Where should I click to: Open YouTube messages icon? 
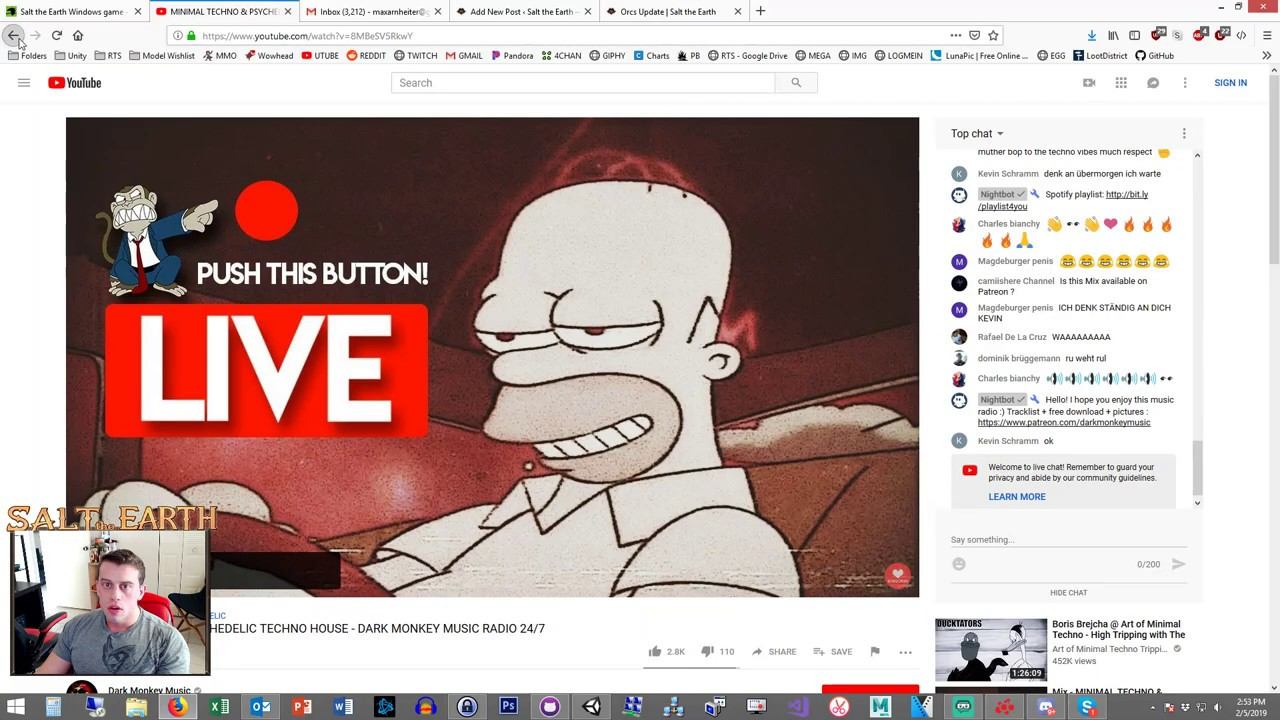pos(1153,83)
